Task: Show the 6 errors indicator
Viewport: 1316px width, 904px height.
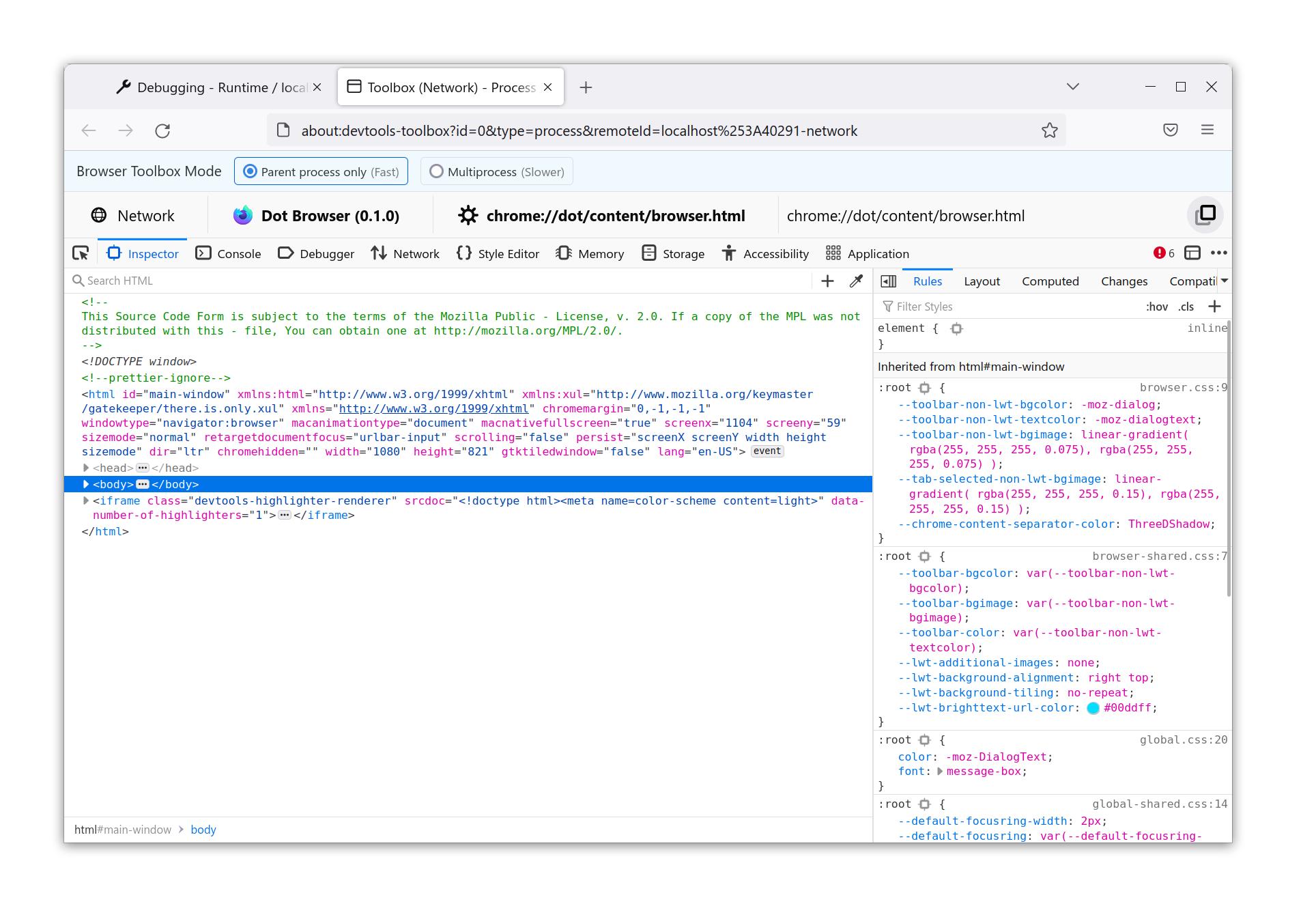Action: pyautogui.click(x=1164, y=253)
